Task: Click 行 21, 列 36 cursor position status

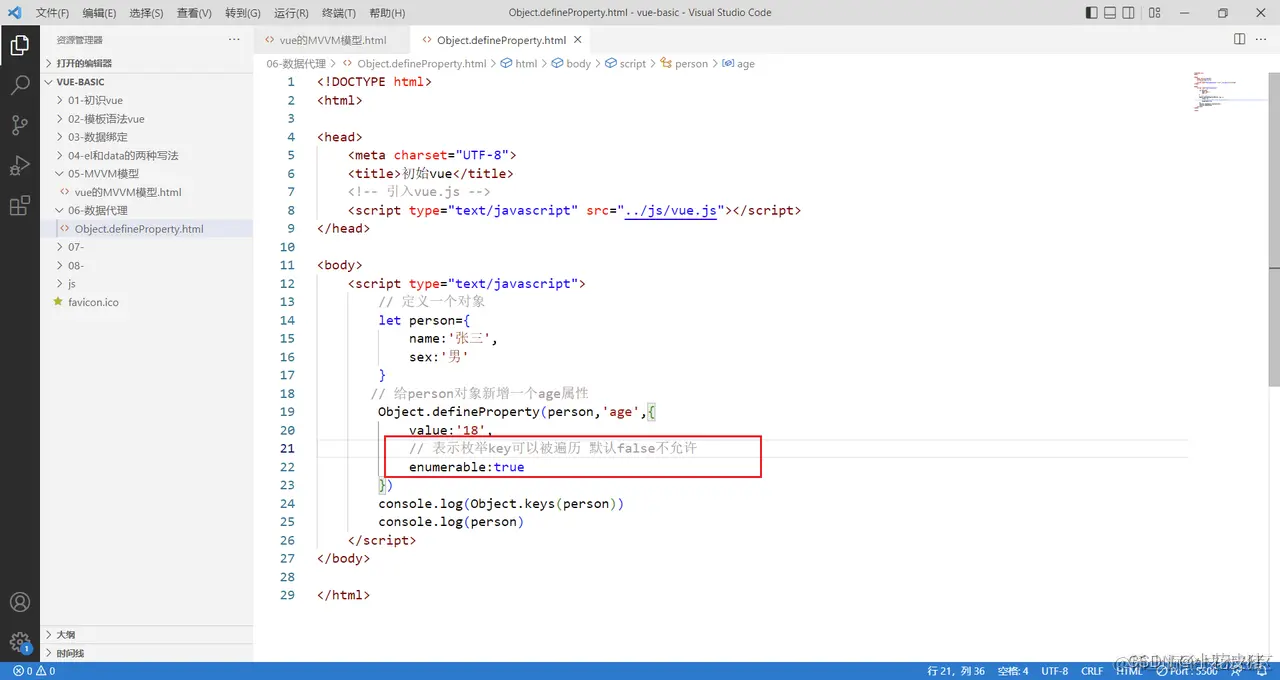Action: click(x=956, y=671)
